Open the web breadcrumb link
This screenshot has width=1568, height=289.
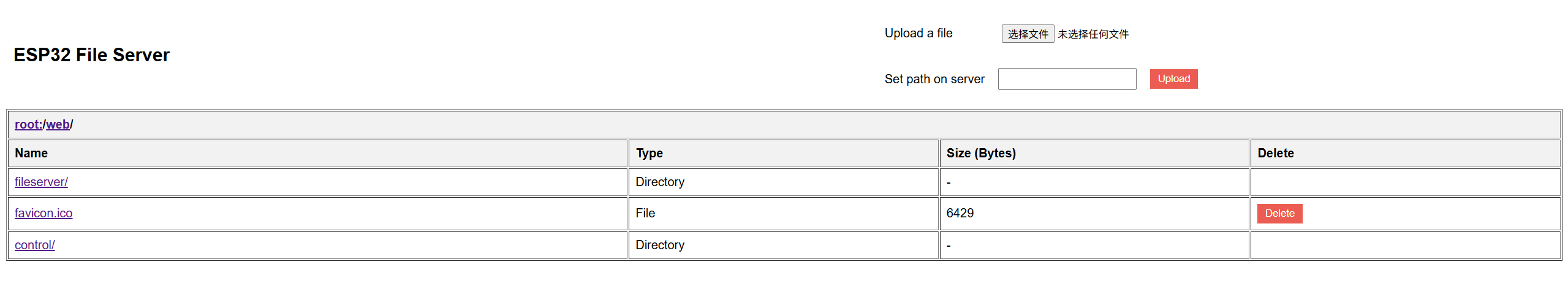pos(58,124)
